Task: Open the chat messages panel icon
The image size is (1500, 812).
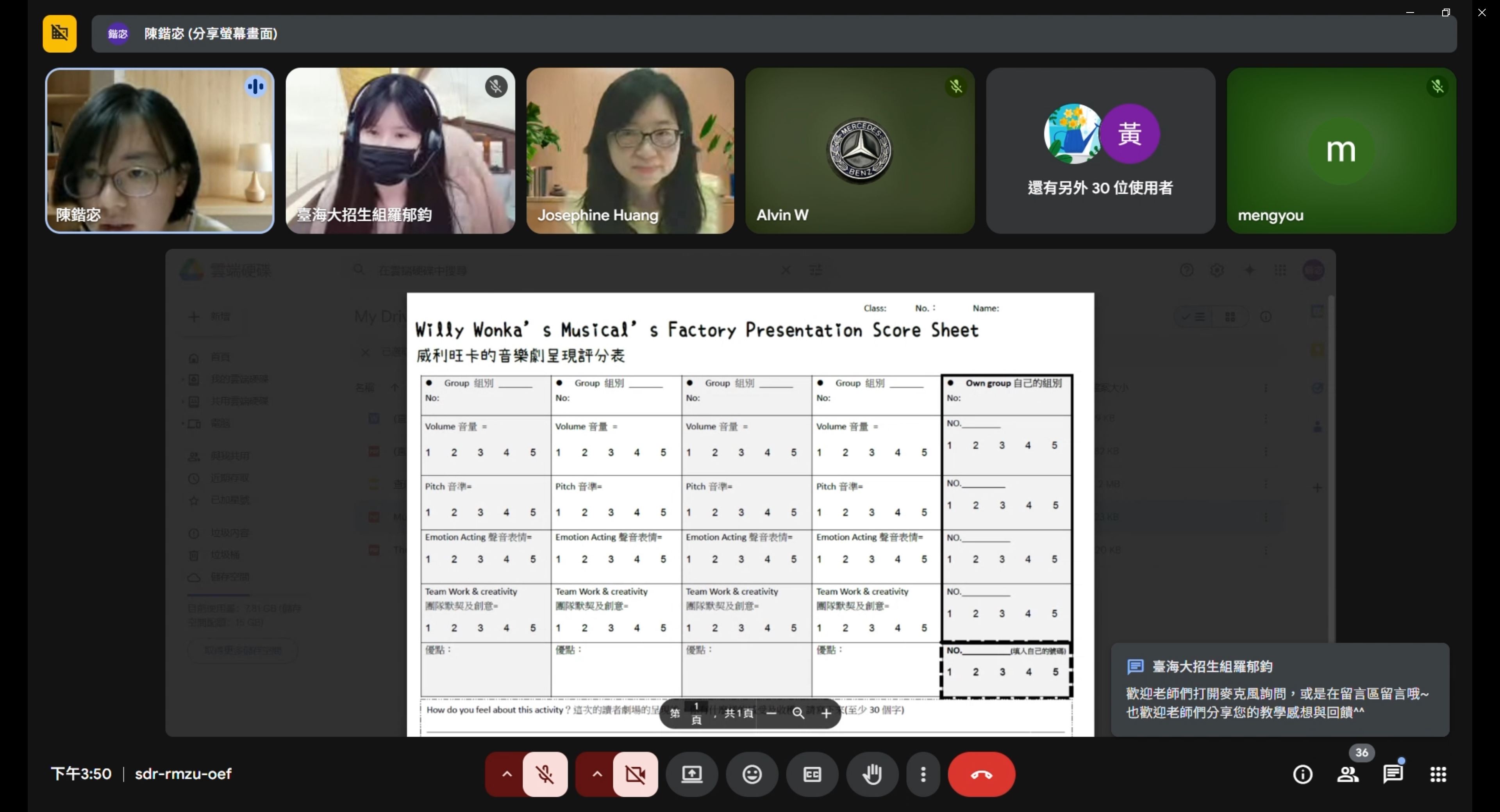Action: (x=1392, y=774)
